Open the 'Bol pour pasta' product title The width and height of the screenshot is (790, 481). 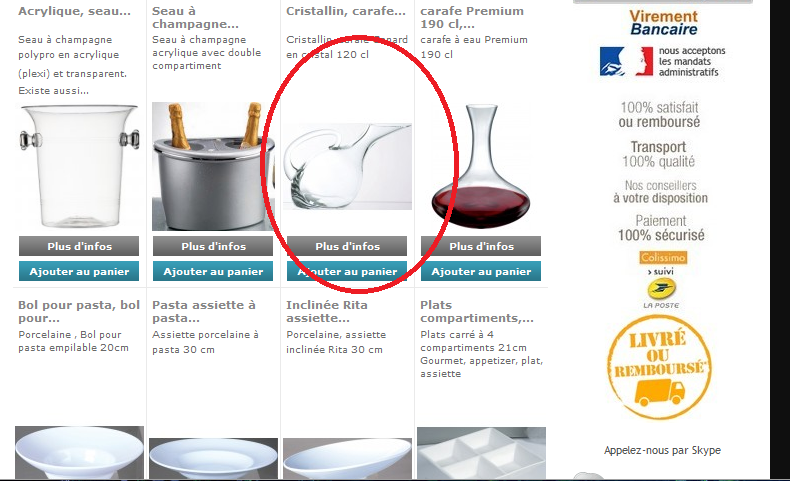pyautogui.click(x=79, y=311)
